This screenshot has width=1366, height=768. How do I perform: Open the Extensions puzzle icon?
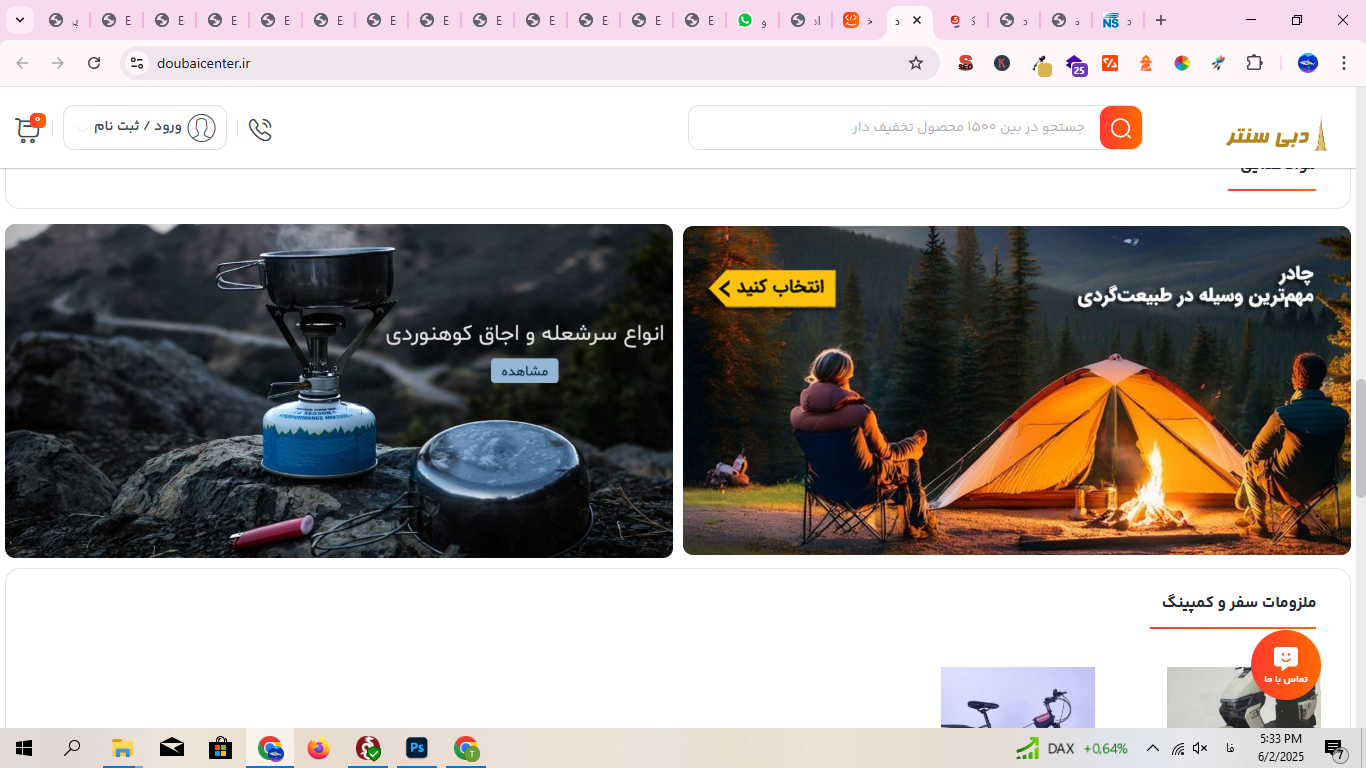click(x=1254, y=63)
